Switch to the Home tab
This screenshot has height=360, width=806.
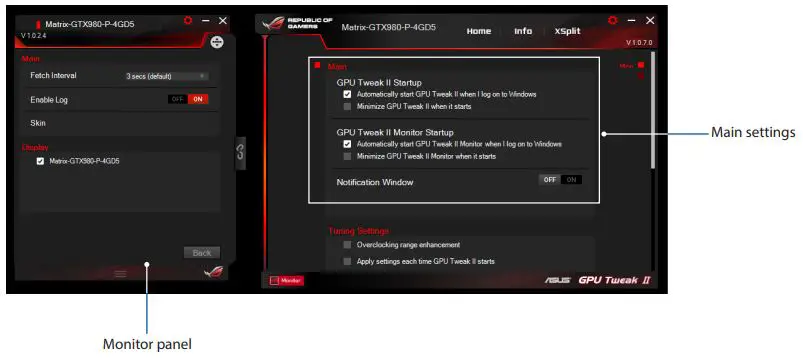[479, 31]
